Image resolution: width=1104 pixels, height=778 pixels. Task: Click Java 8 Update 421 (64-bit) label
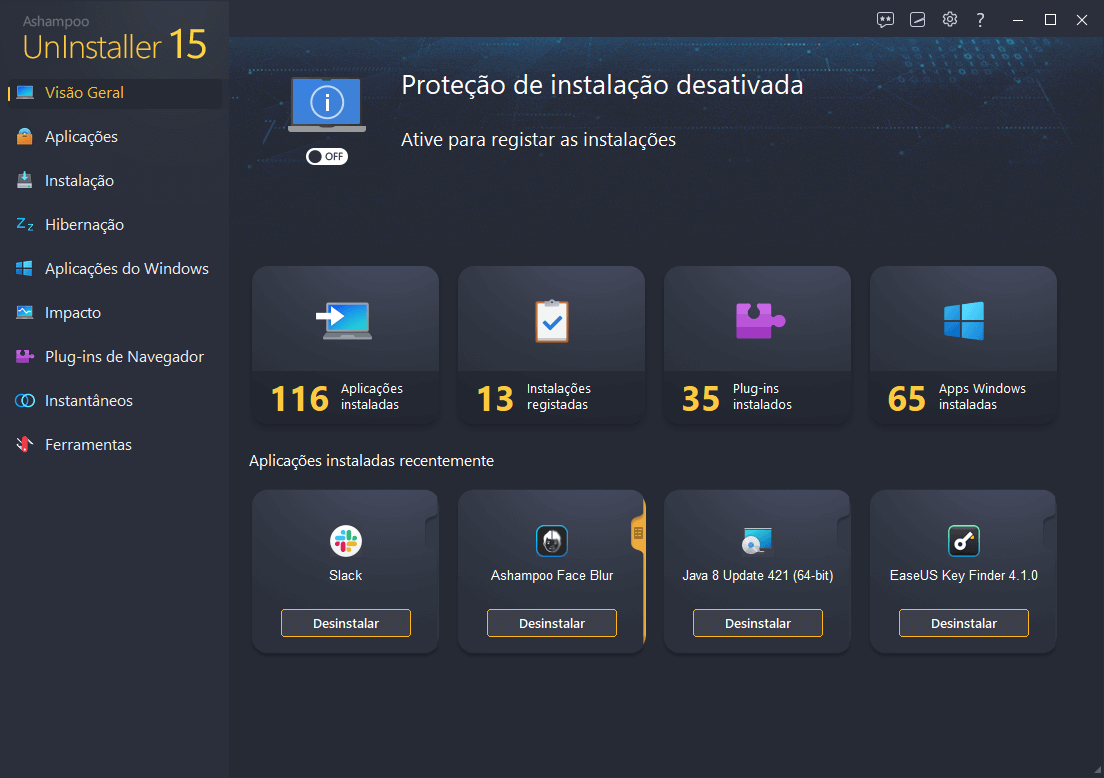coord(758,575)
